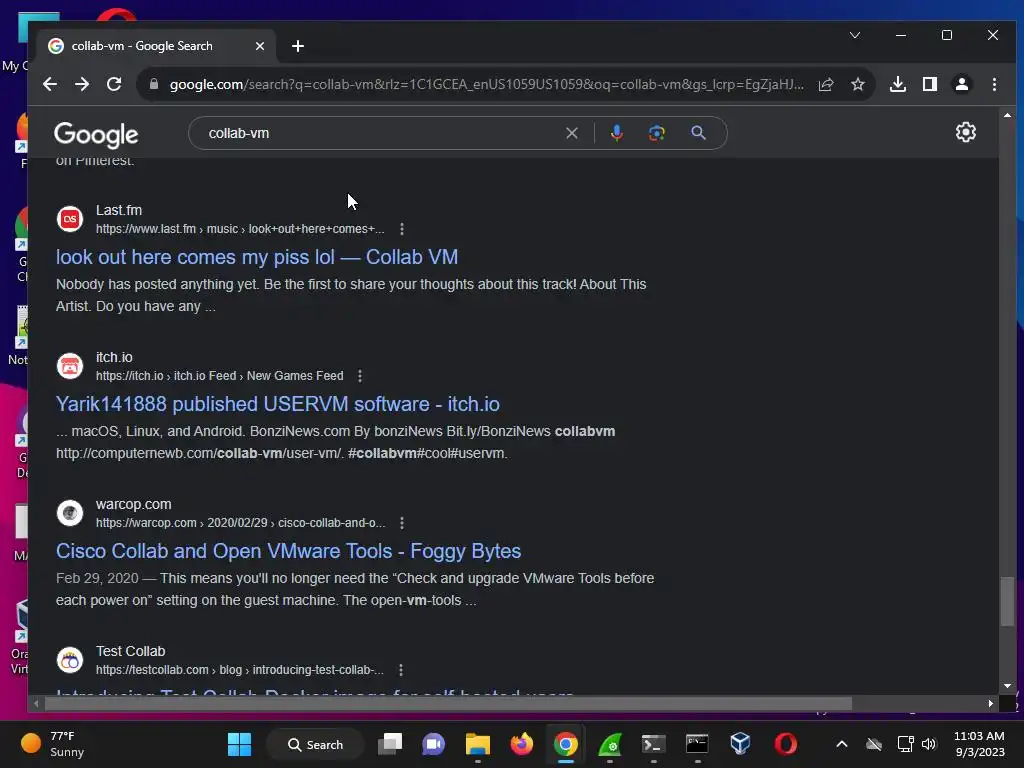Search by image with Google Lens
Screen dimensions: 1024x768
(656, 133)
